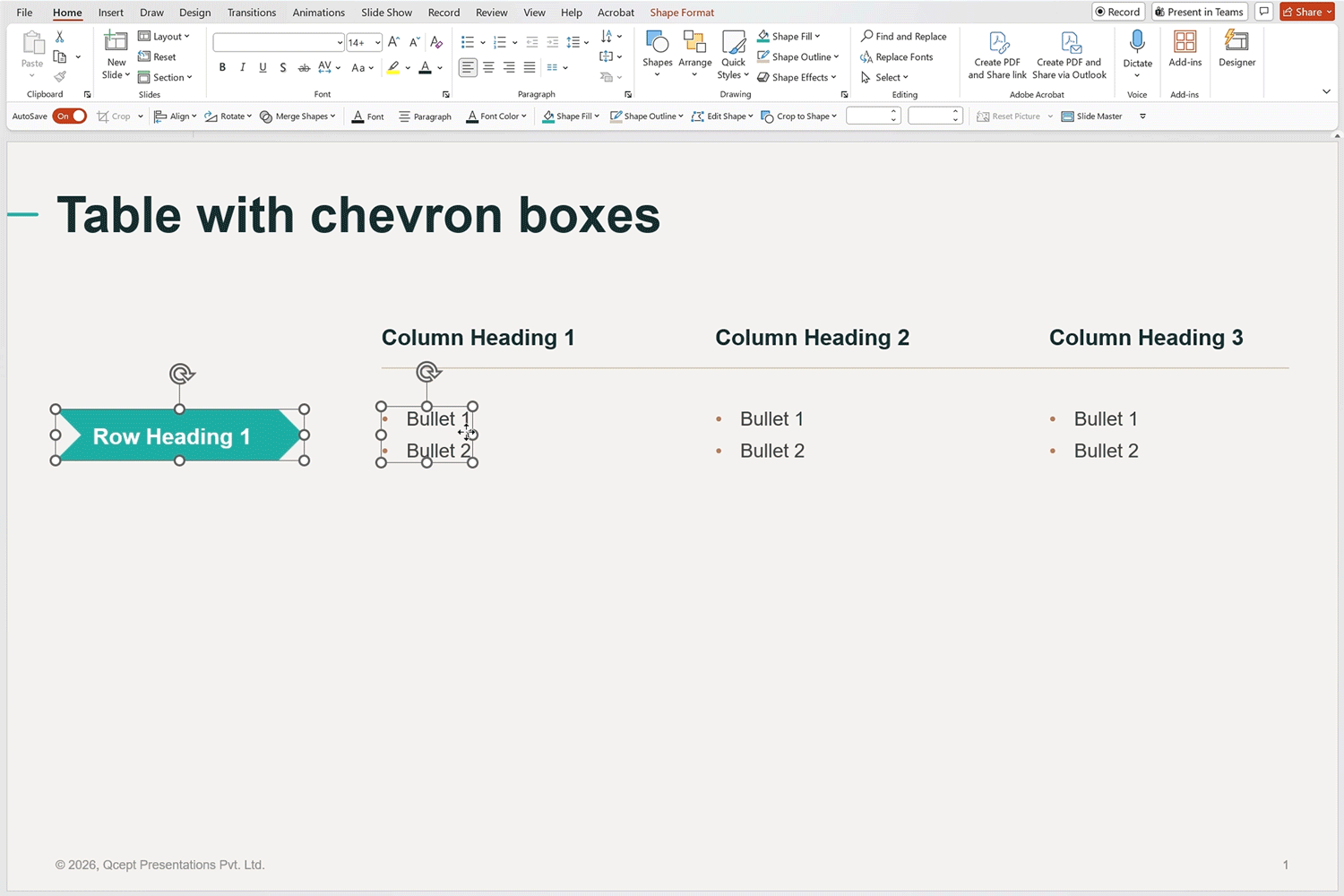Screen dimensions: 1344x896
Task: Open the File menu
Action: (24, 13)
